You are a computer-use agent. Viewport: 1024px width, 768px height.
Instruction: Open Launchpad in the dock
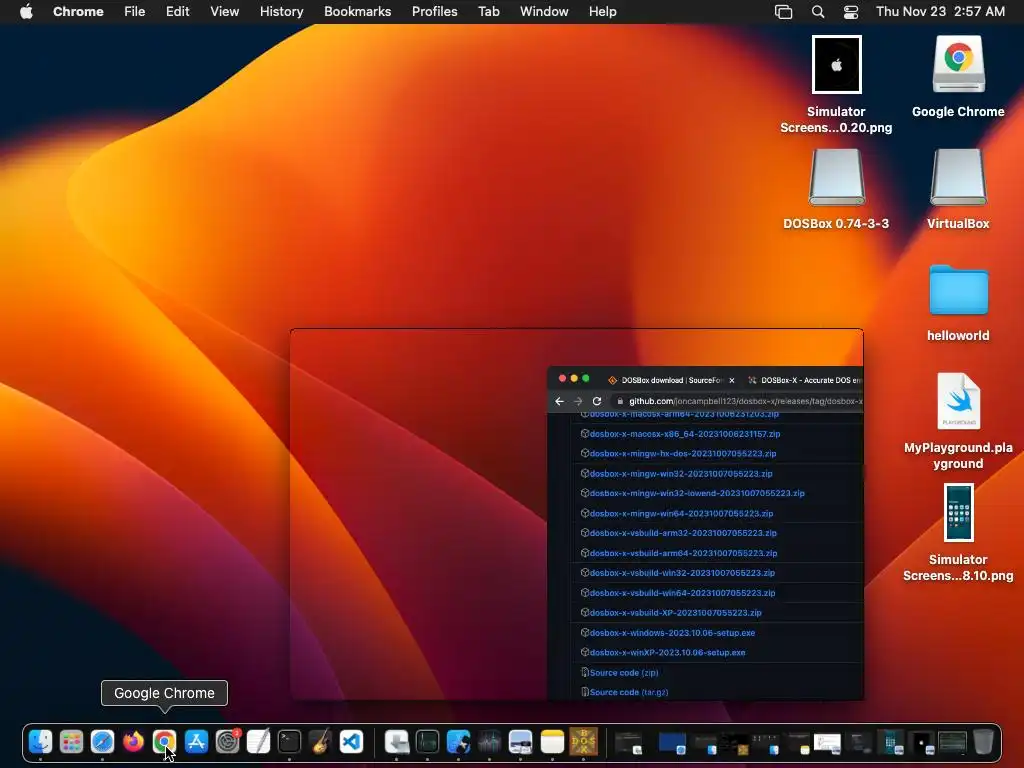click(71, 742)
